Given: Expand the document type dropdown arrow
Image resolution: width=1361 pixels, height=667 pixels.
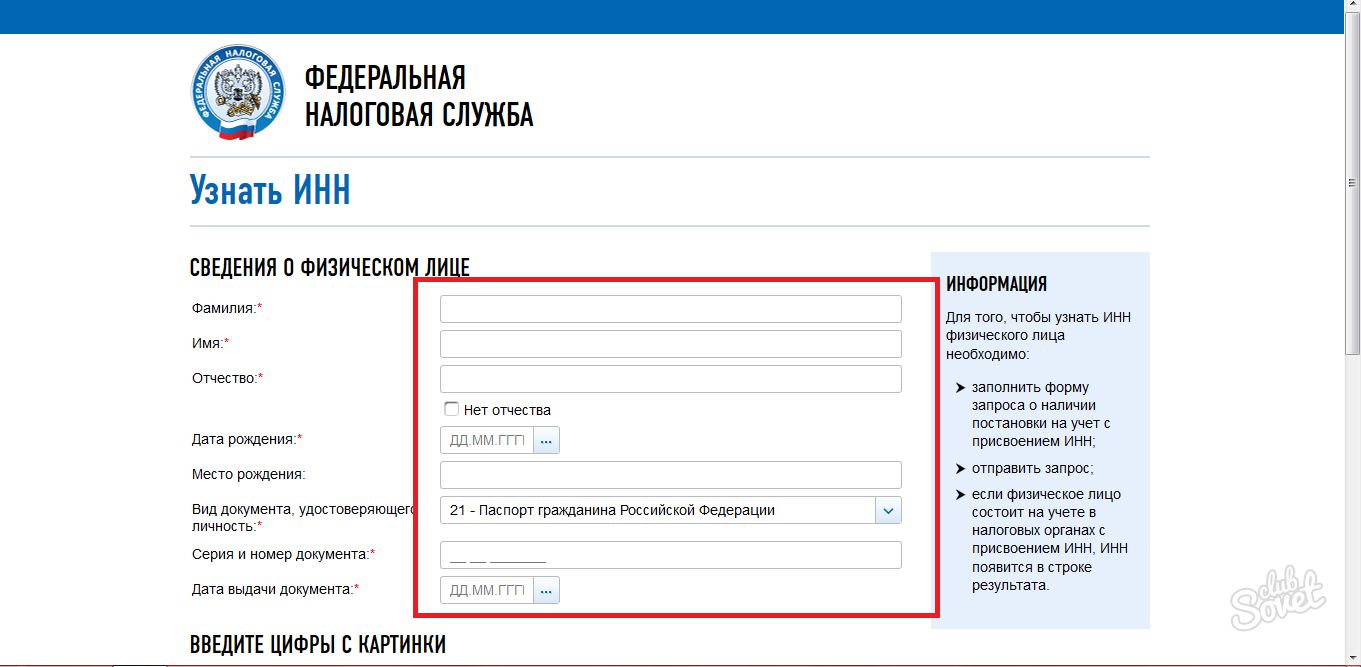Looking at the screenshot, I should (x=888, y=510).
